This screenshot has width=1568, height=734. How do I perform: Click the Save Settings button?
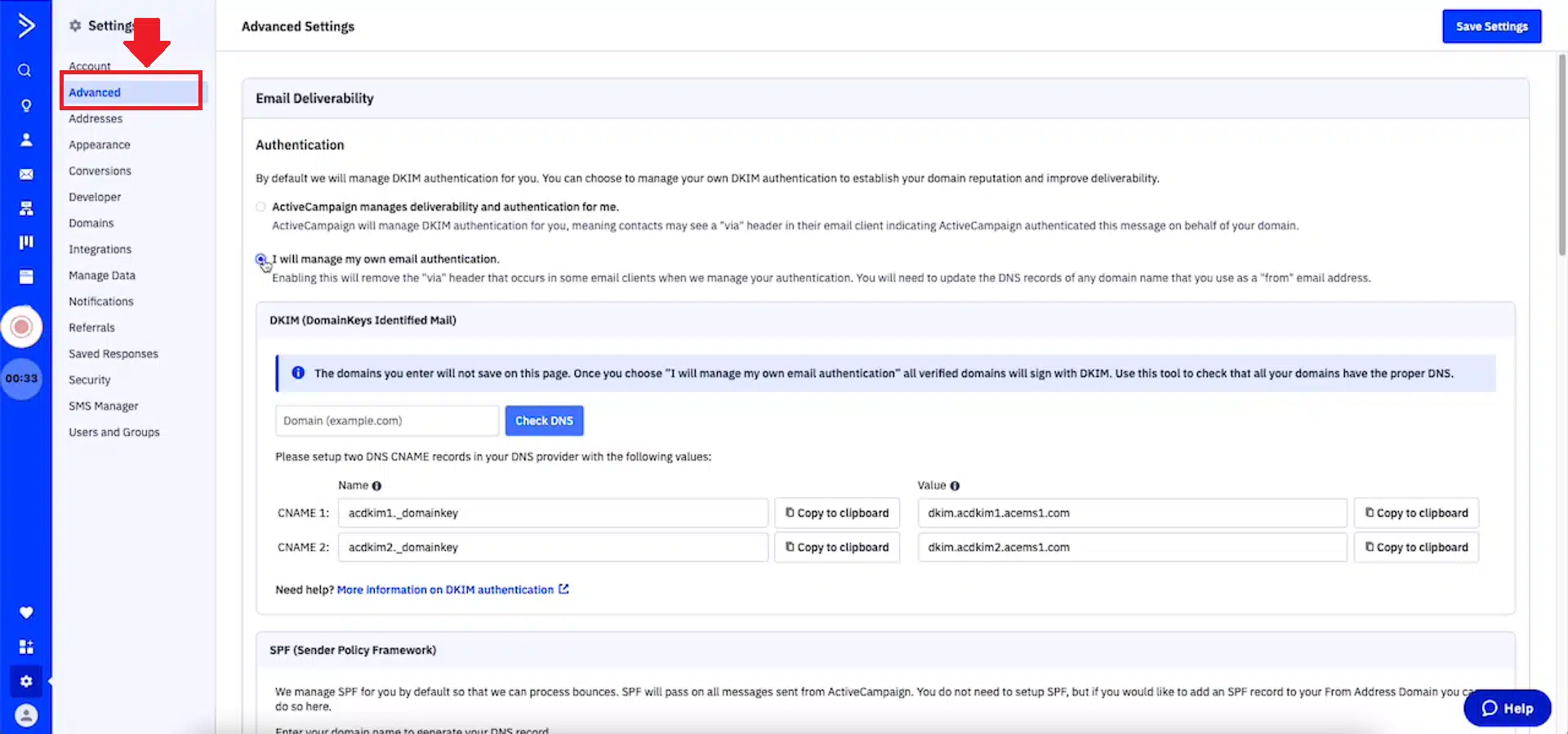pos(1491,26)
